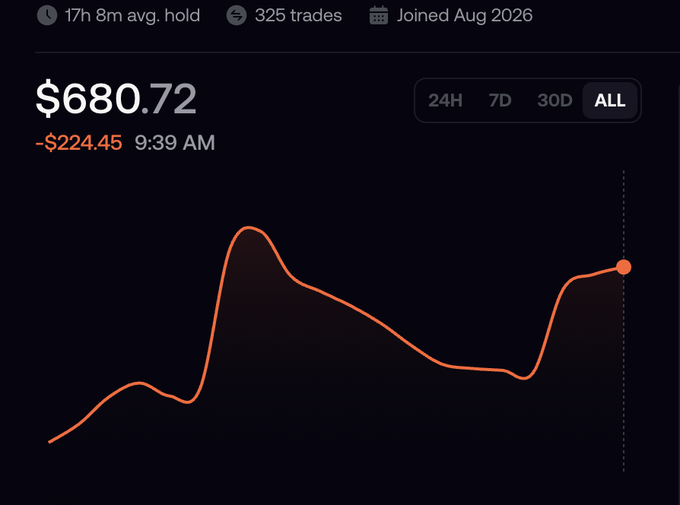
Task: Click the swap arrows icon beside trades
Action: point(236,16)
